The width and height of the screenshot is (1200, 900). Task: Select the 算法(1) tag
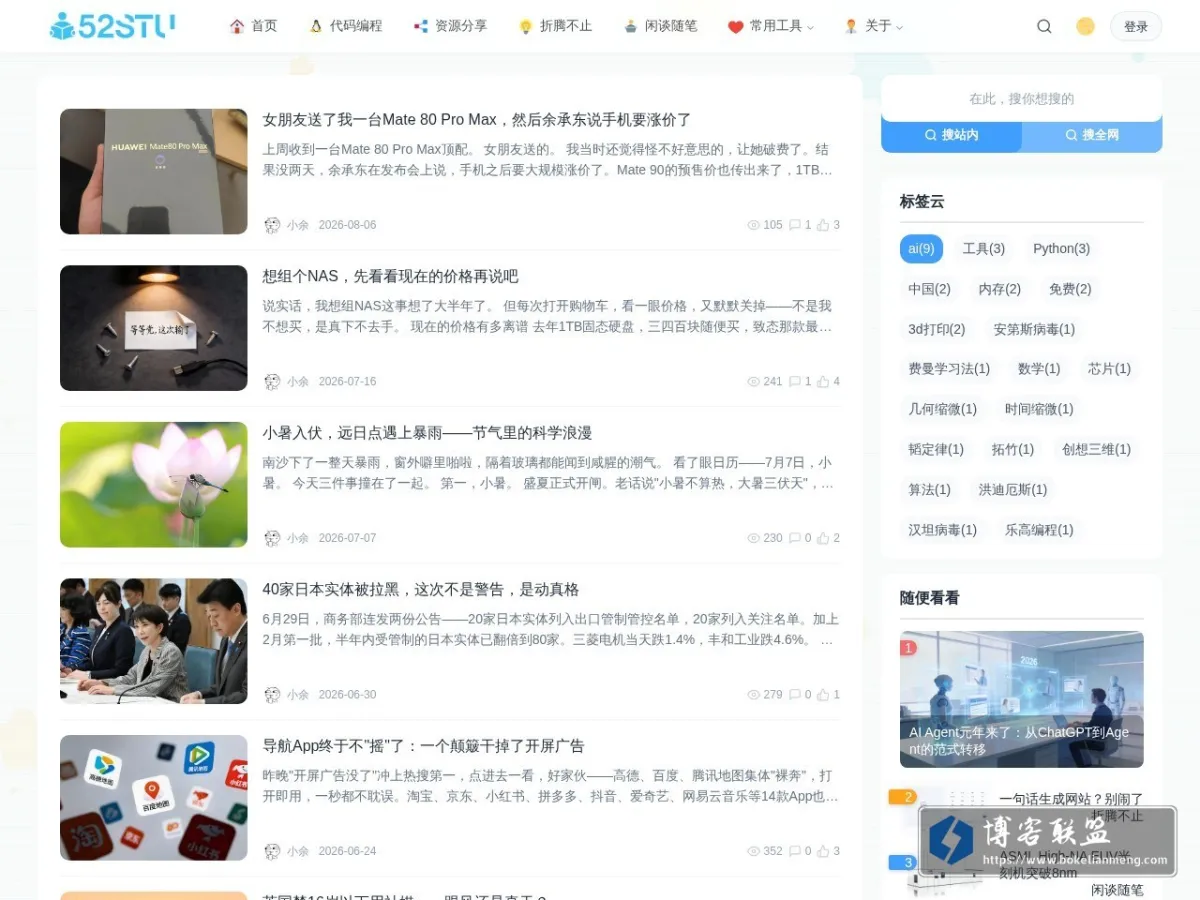(x=929, y=489)
